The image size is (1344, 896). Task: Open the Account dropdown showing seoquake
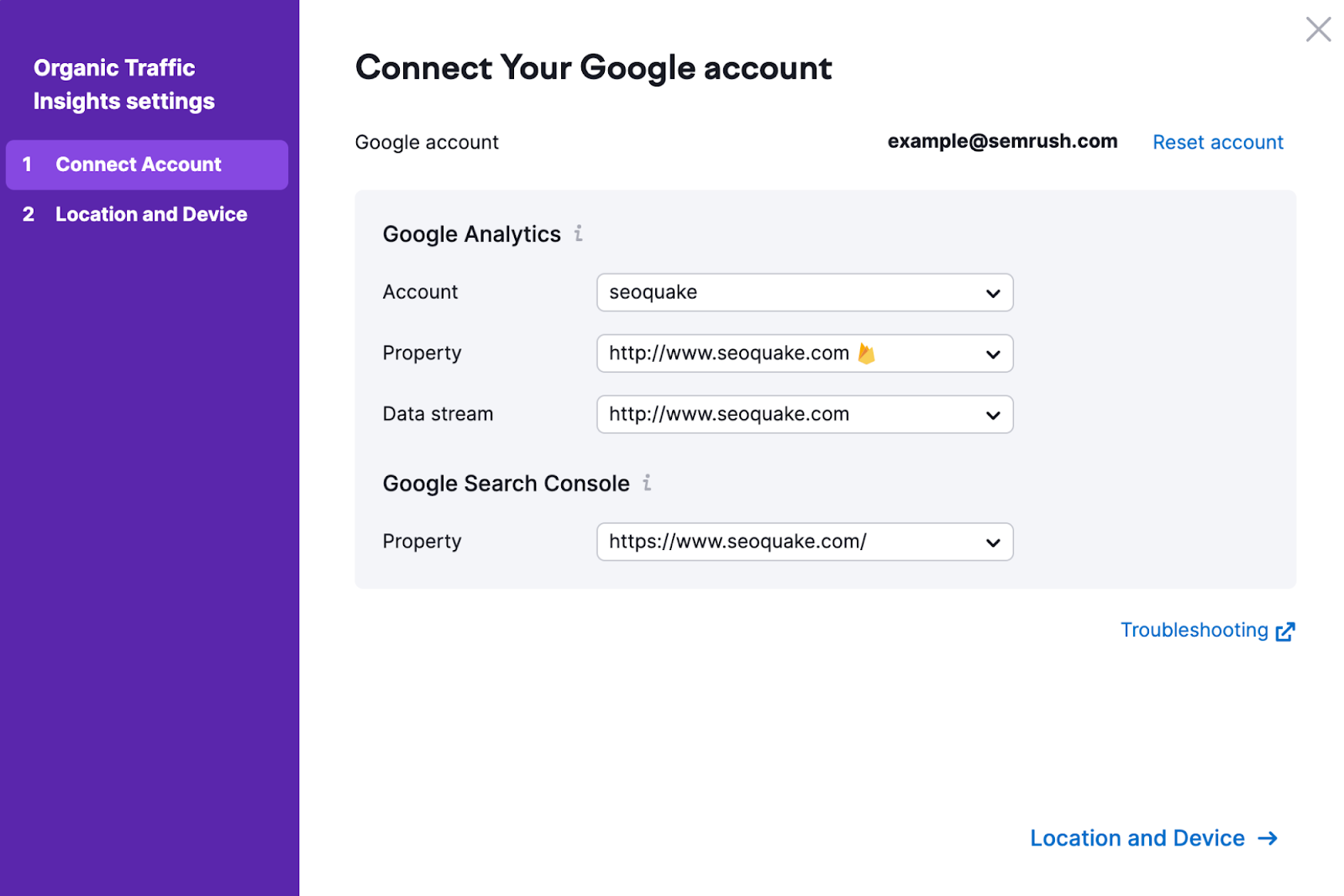805,292
